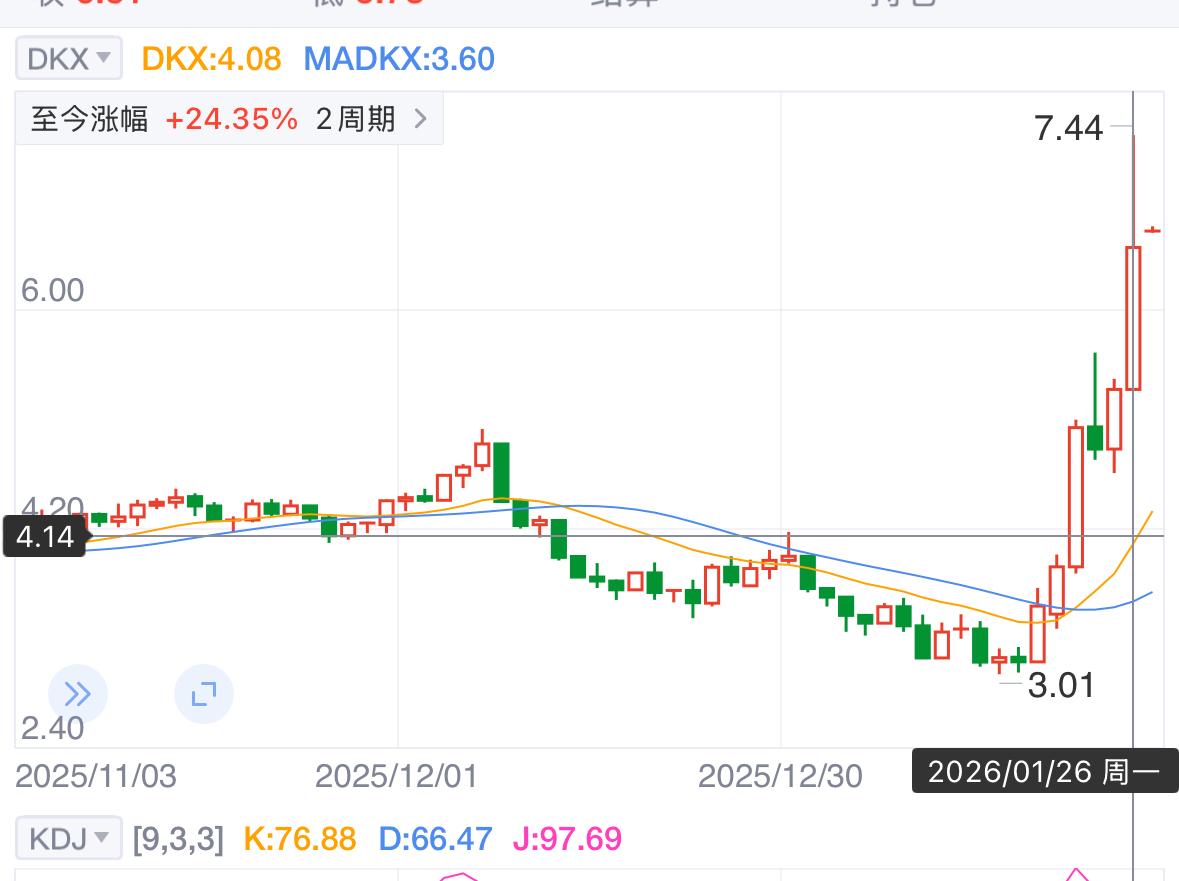Tap the fullscreen expand chart icon
The height and width of the screenshot is (881, 1179).
(204, 694)
